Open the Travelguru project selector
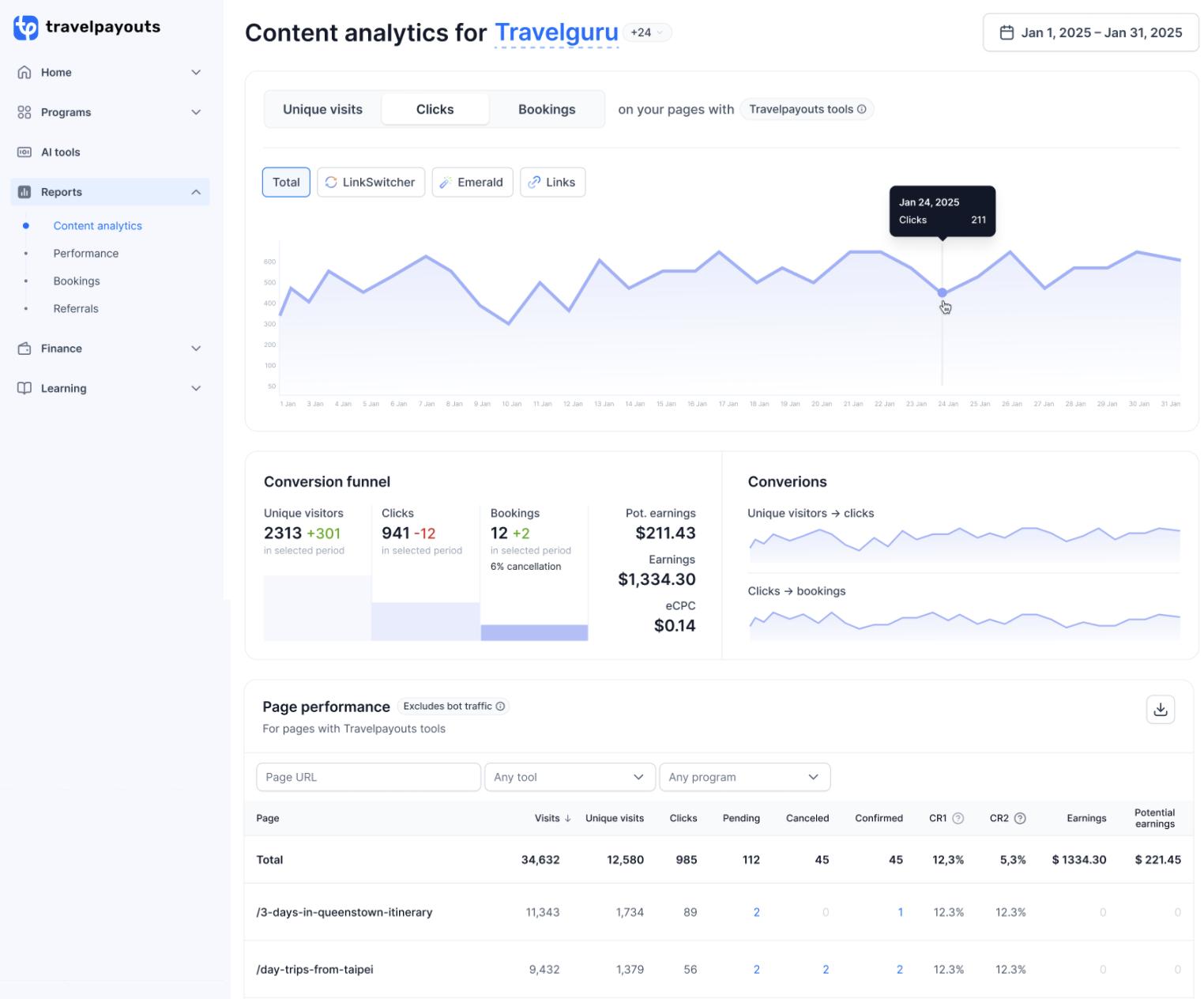This screenshot has height=999, width=1204. [556, 32]
